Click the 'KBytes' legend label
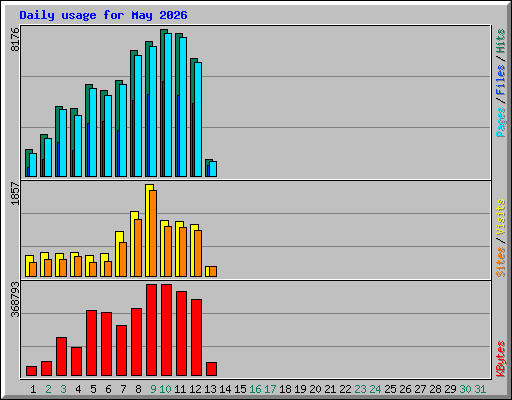This screenshot has width=512, height=400. (x=501, y=359)
